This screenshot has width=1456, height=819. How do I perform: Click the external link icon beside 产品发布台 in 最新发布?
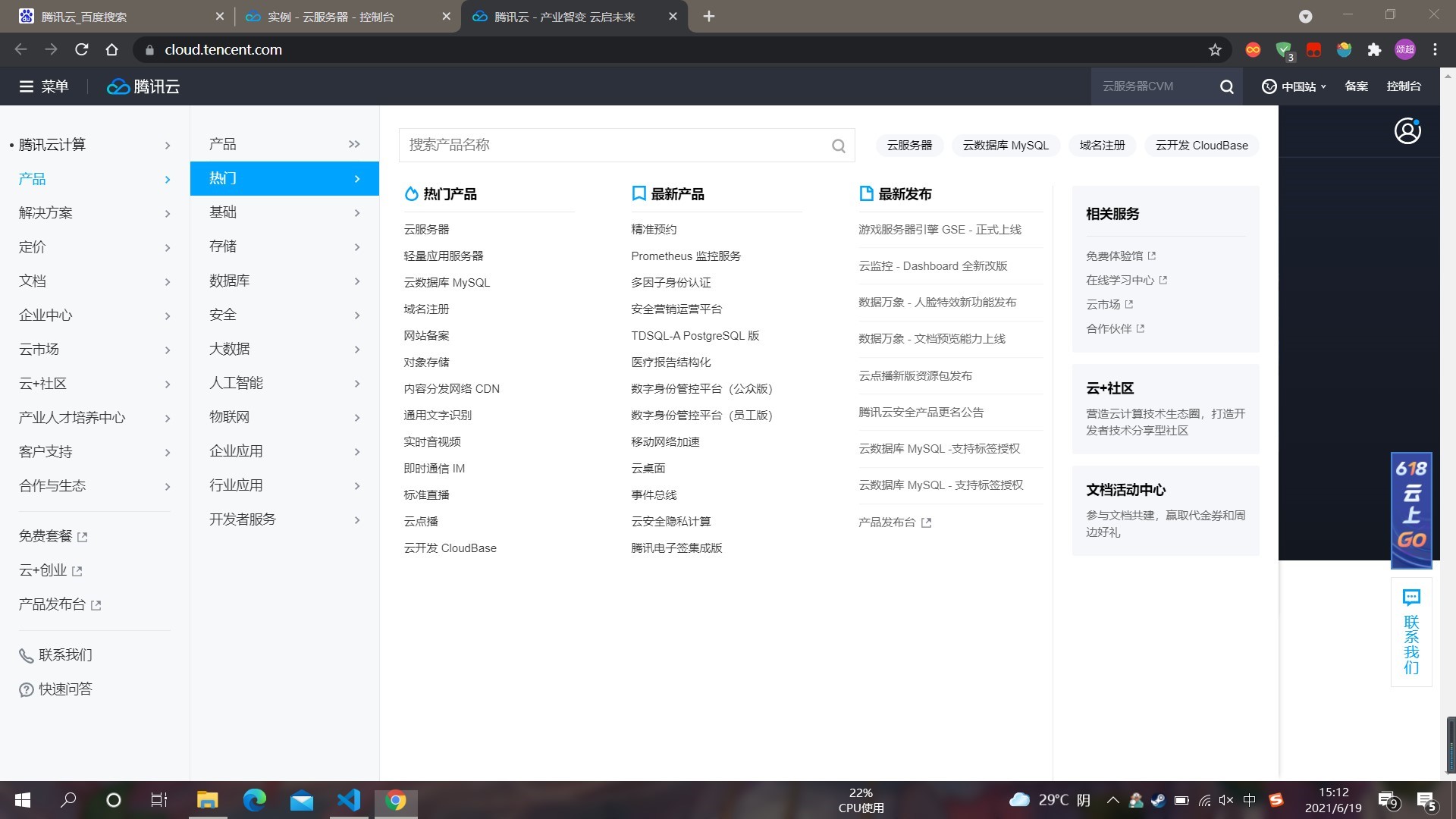pos(926,522)
